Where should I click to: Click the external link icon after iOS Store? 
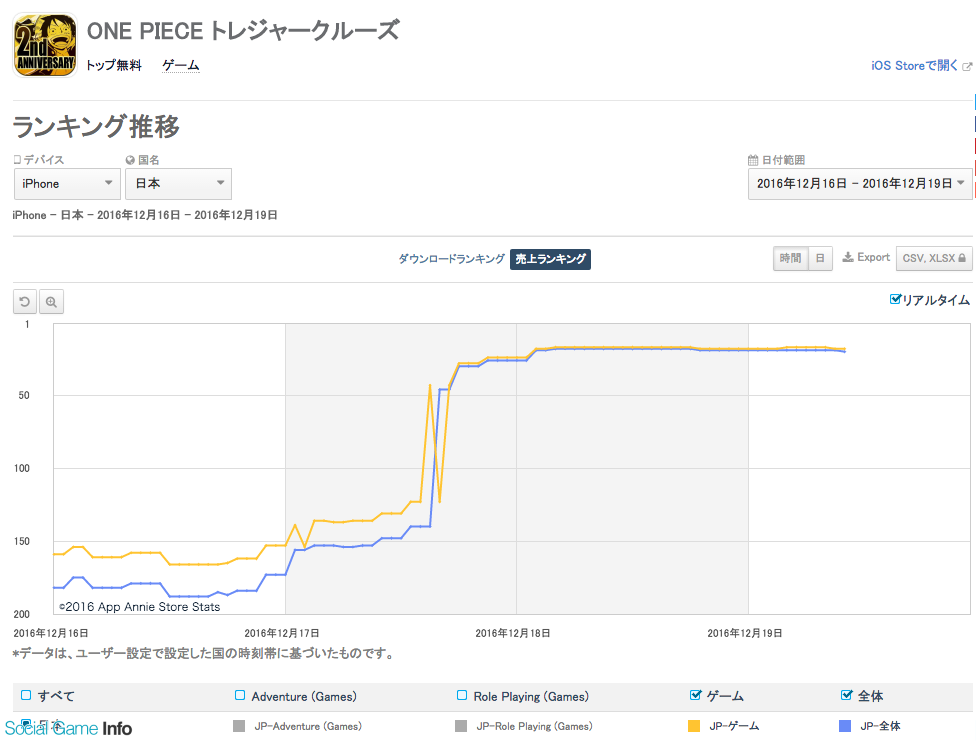coord(967,66)
